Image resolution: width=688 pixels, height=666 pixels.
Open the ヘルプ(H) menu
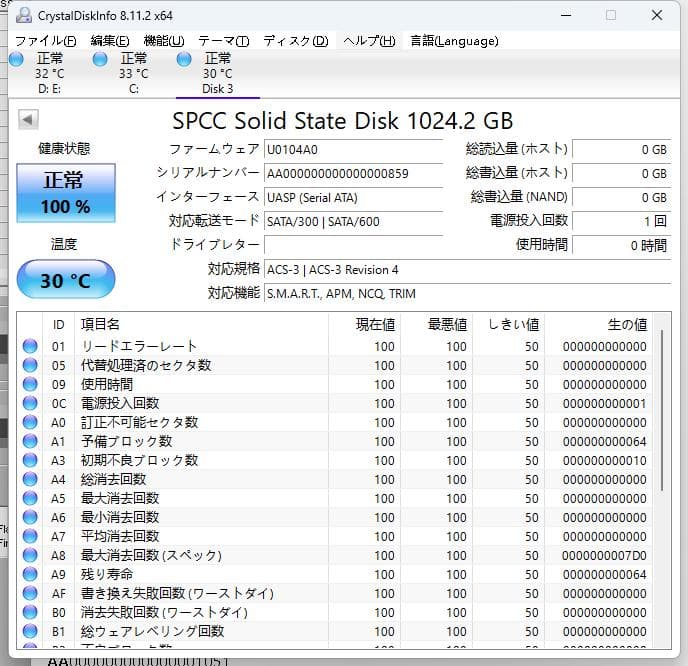[369, 41]
